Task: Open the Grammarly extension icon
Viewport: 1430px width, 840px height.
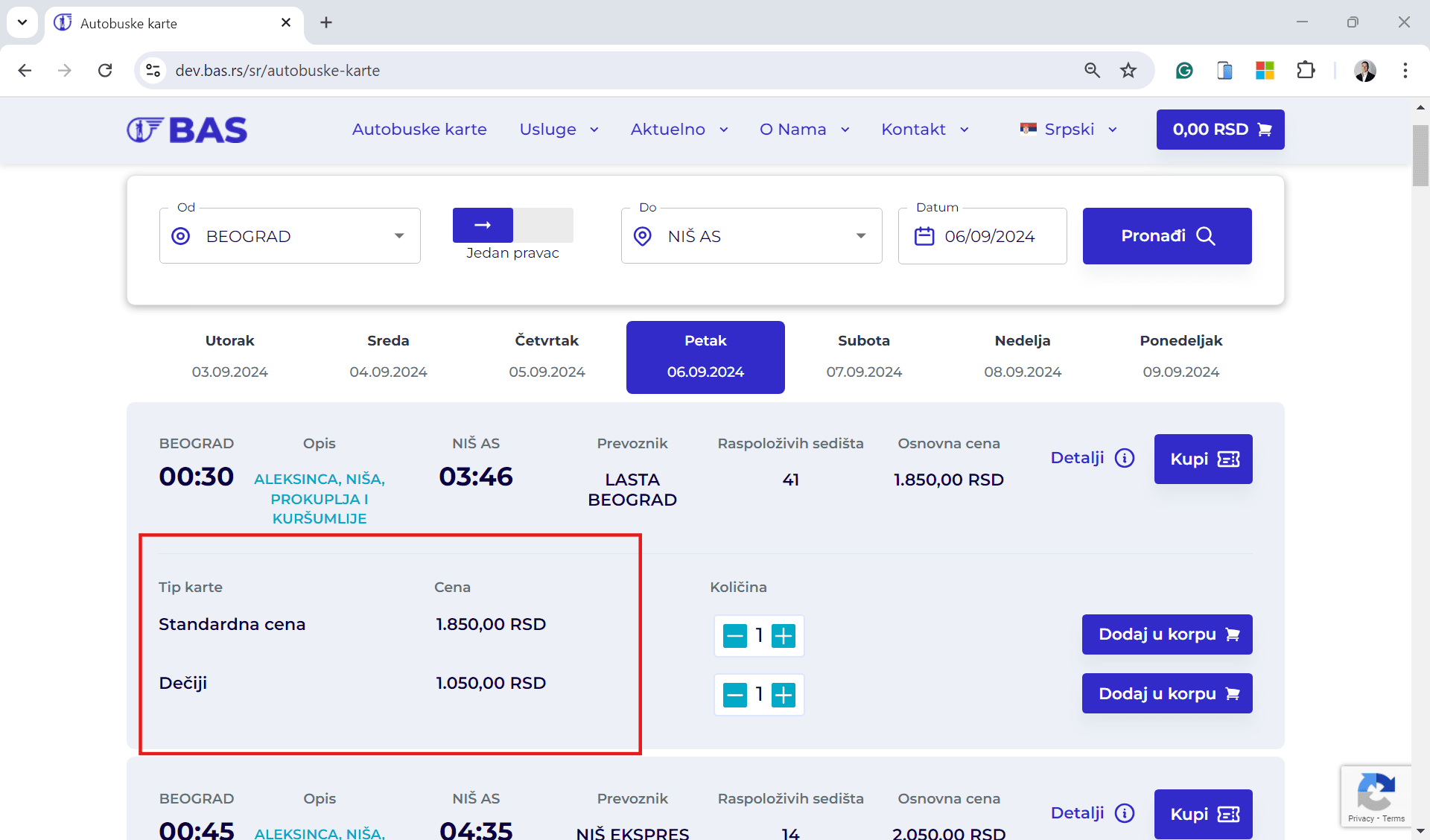Action: tap(1184, 70)
